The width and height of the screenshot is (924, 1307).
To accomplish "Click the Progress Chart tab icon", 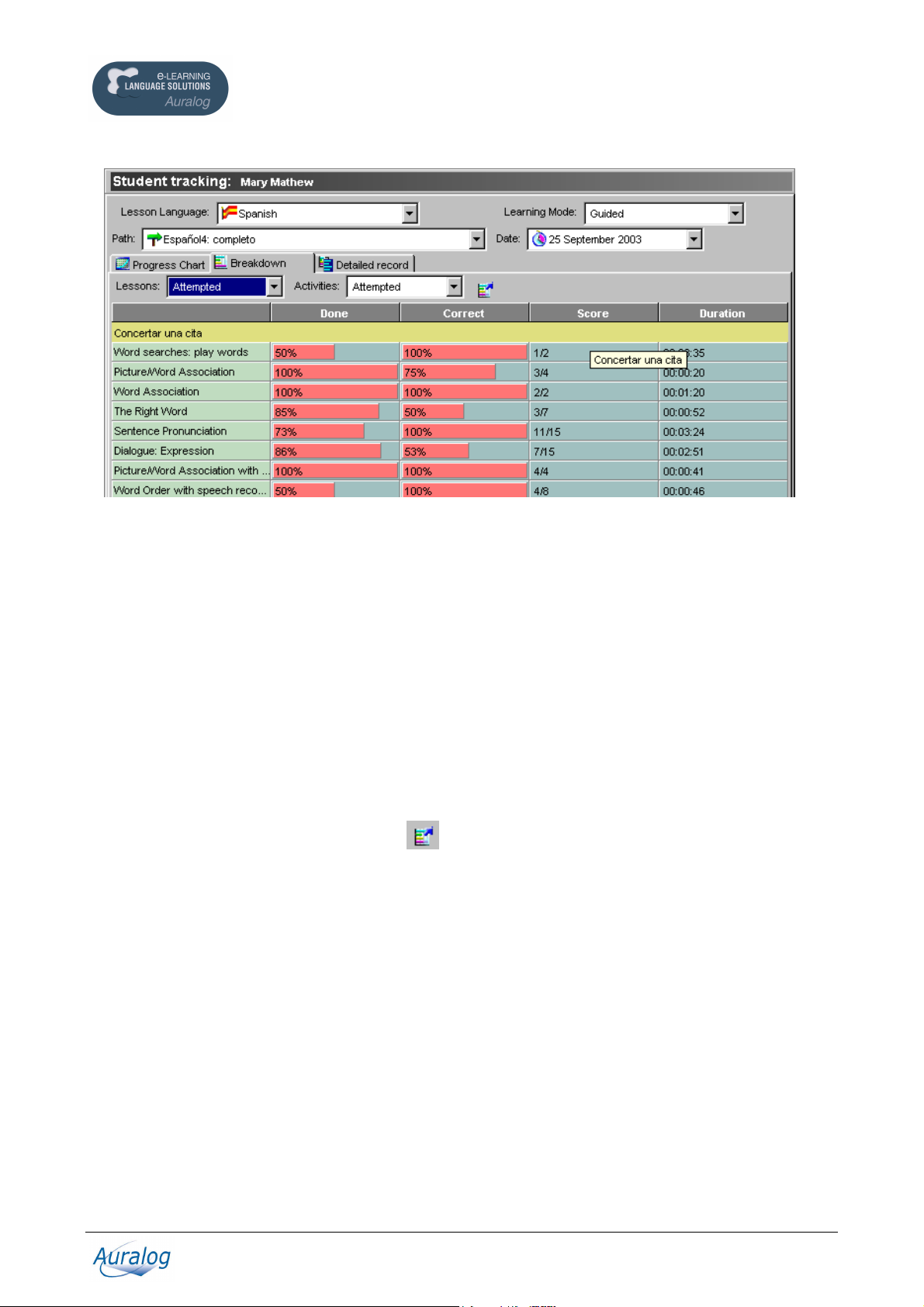I will pos(123,265).
